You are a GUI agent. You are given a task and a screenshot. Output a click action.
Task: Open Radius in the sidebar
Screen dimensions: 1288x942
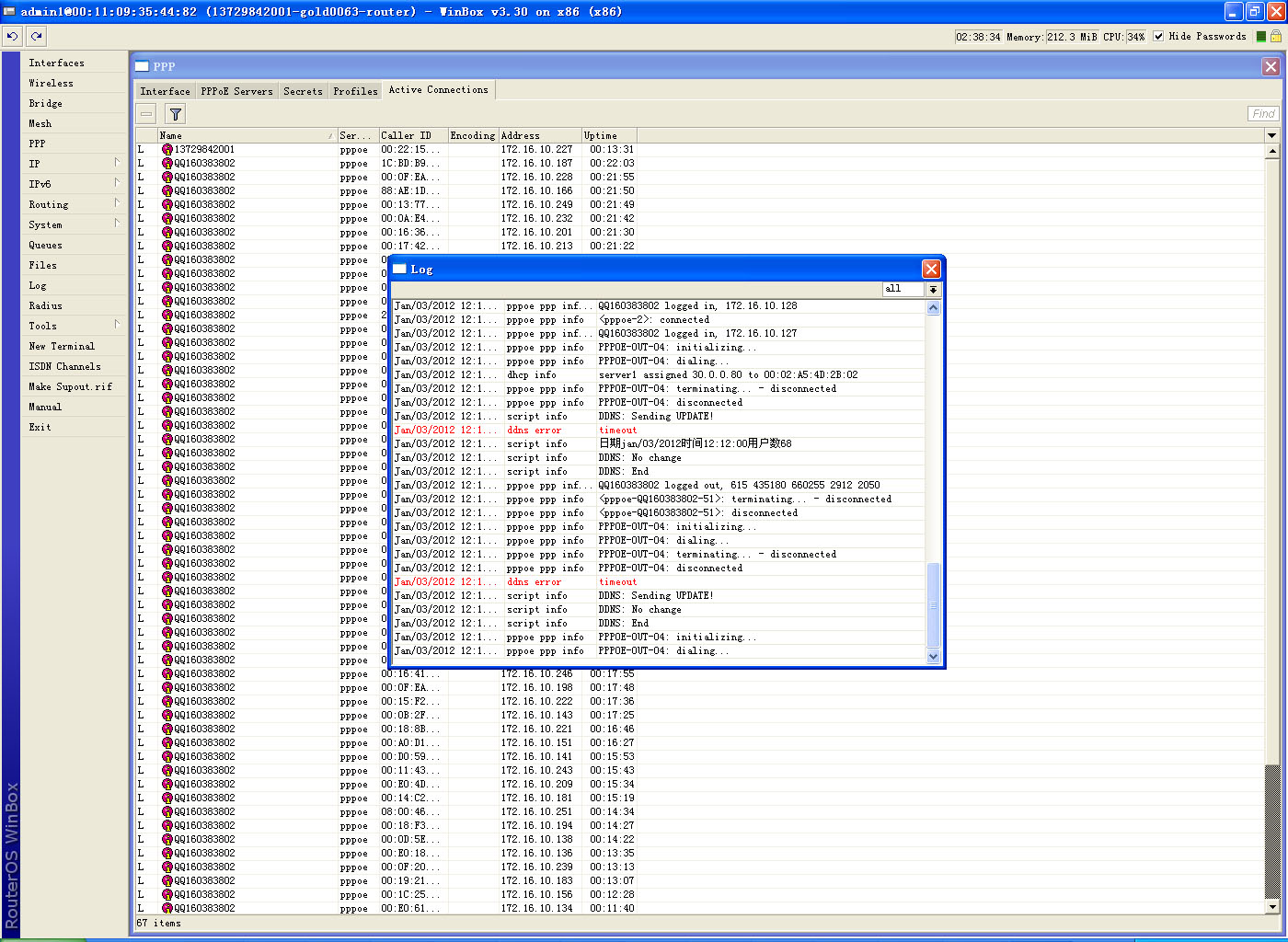(x=45, y=305)
